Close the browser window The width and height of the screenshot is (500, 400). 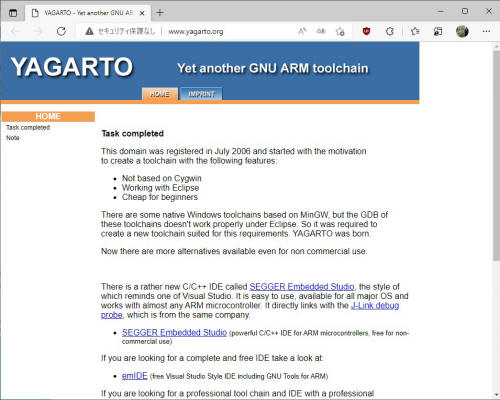tap(489, 11)
